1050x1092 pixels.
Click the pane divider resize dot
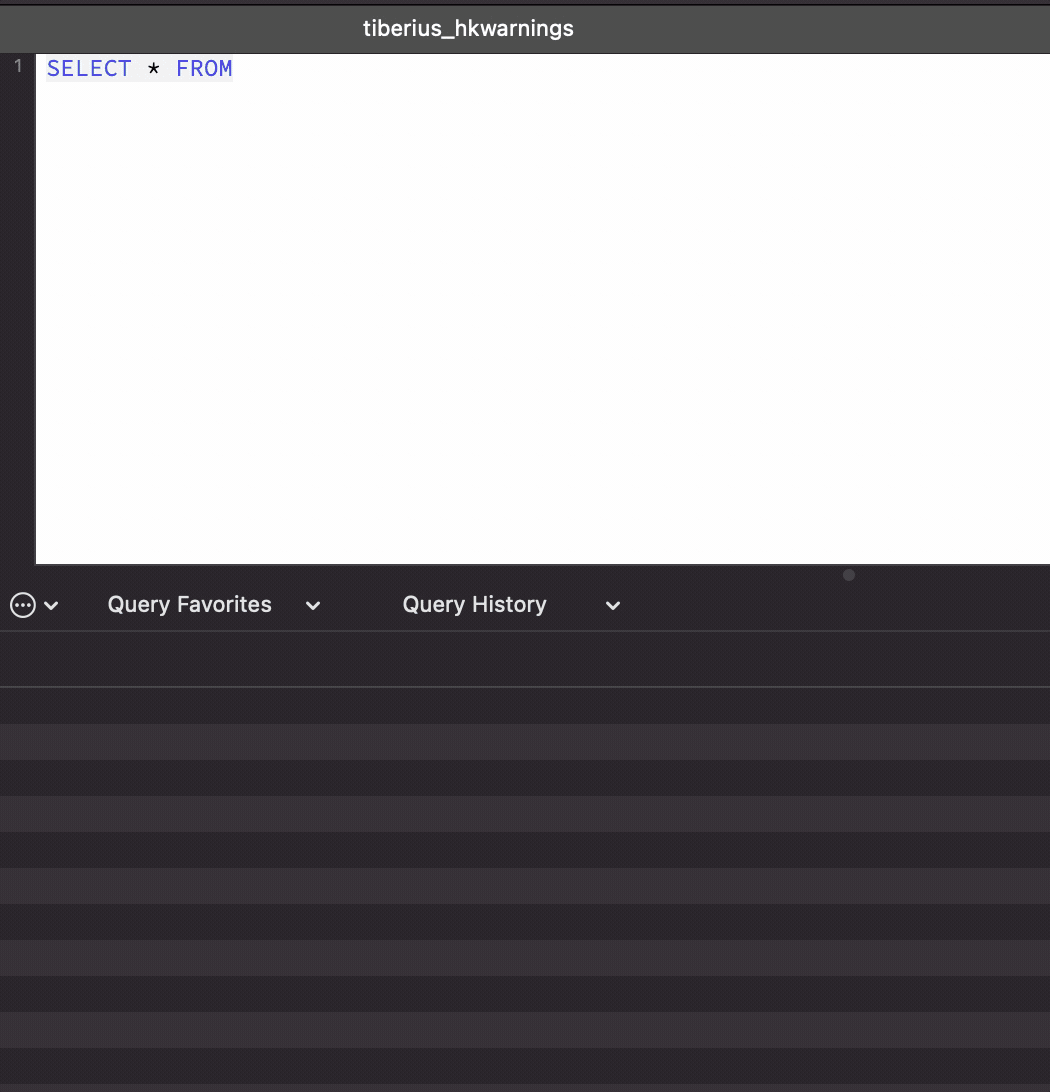pyautogui.click(x=848, y=575)
